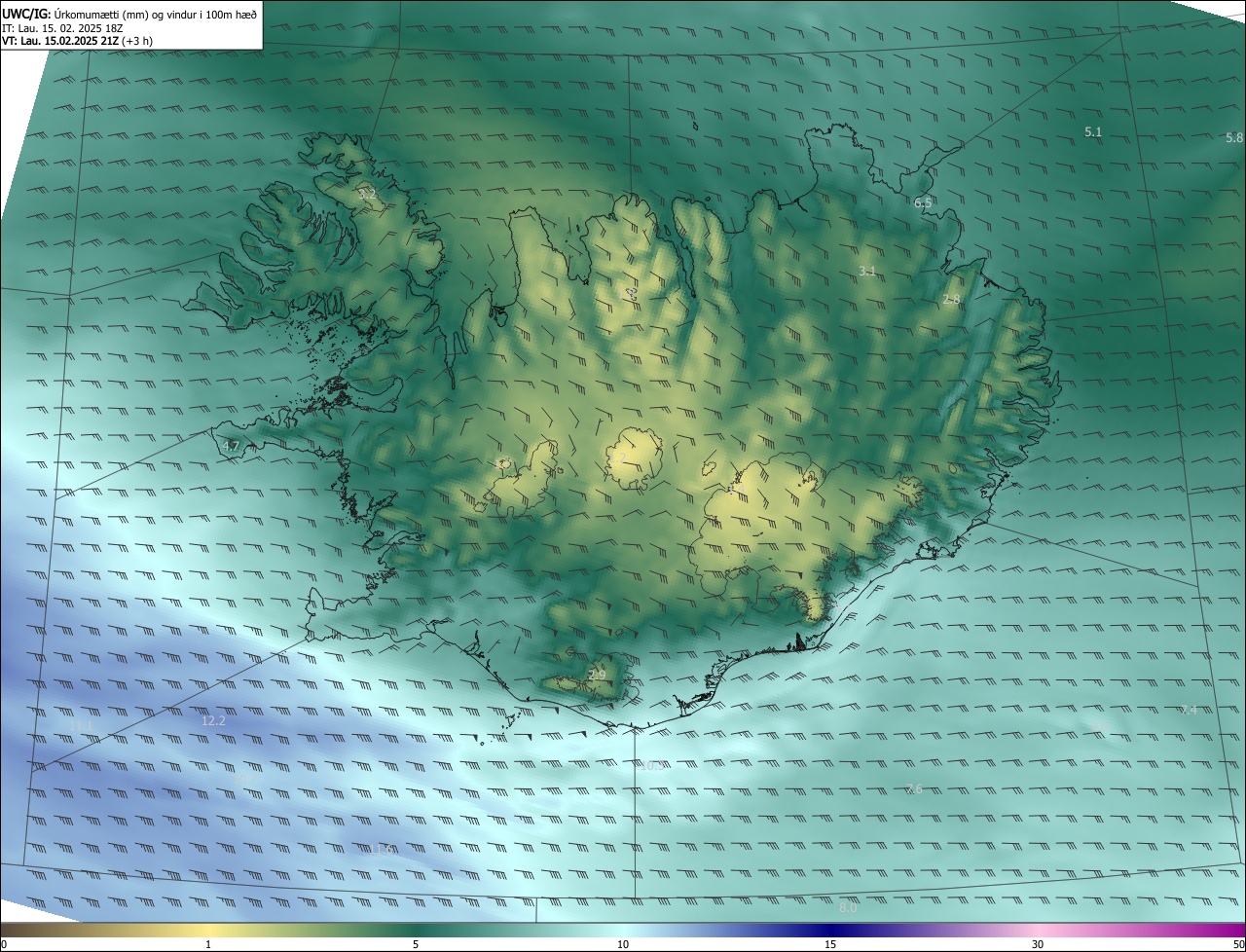Image resolution: width=1246 pixels, height=952 pixels.
Task: Click the 8.0 value label on the map
Action: pos(847,908)
